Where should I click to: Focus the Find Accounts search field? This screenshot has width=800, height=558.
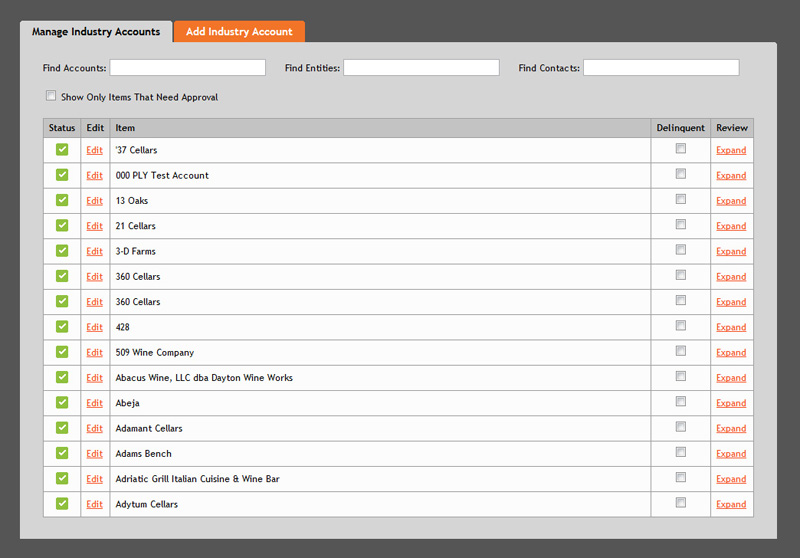pyautogui.click(x=188, y=67)
